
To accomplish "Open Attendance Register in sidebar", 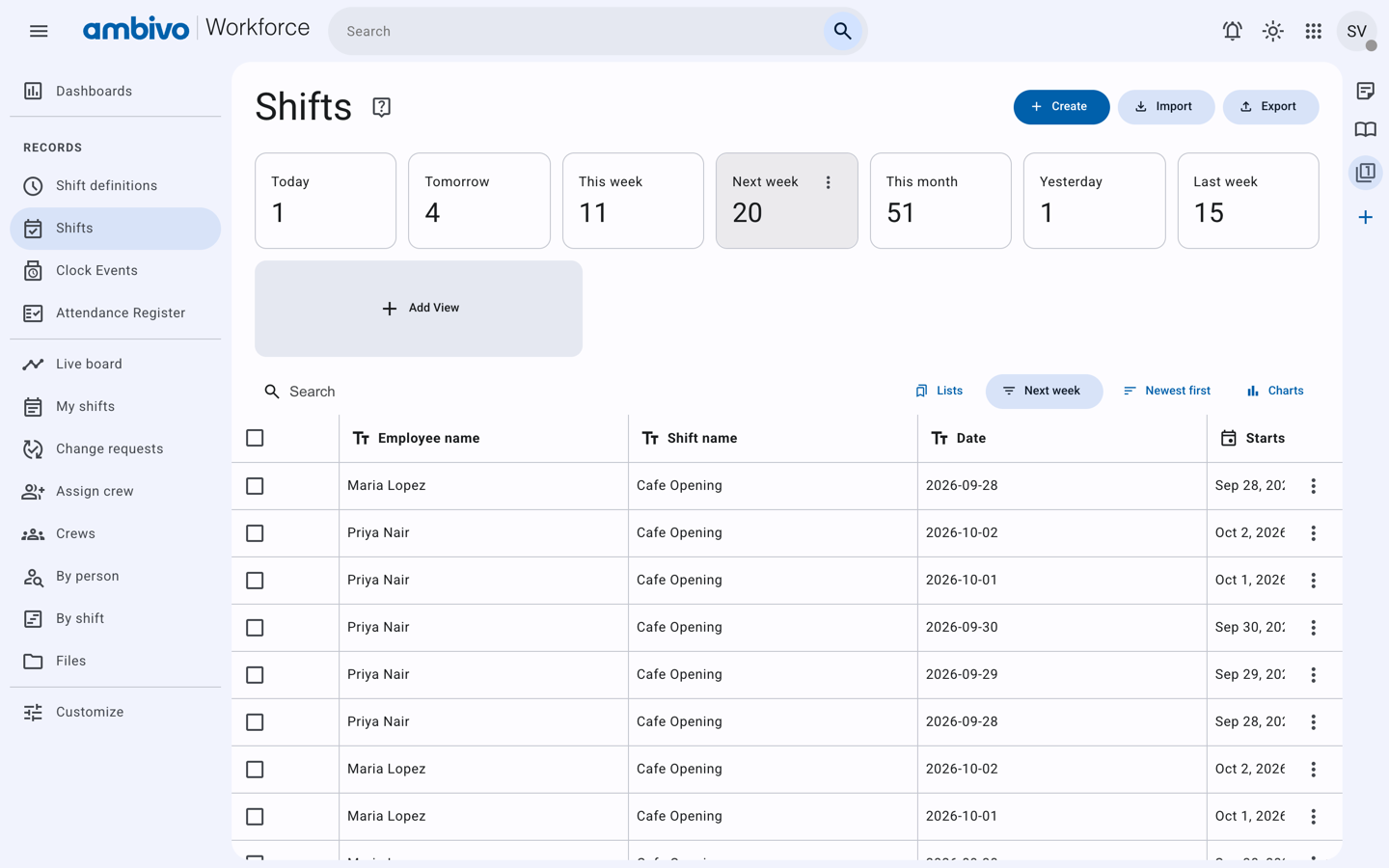I will pos(116,313).
